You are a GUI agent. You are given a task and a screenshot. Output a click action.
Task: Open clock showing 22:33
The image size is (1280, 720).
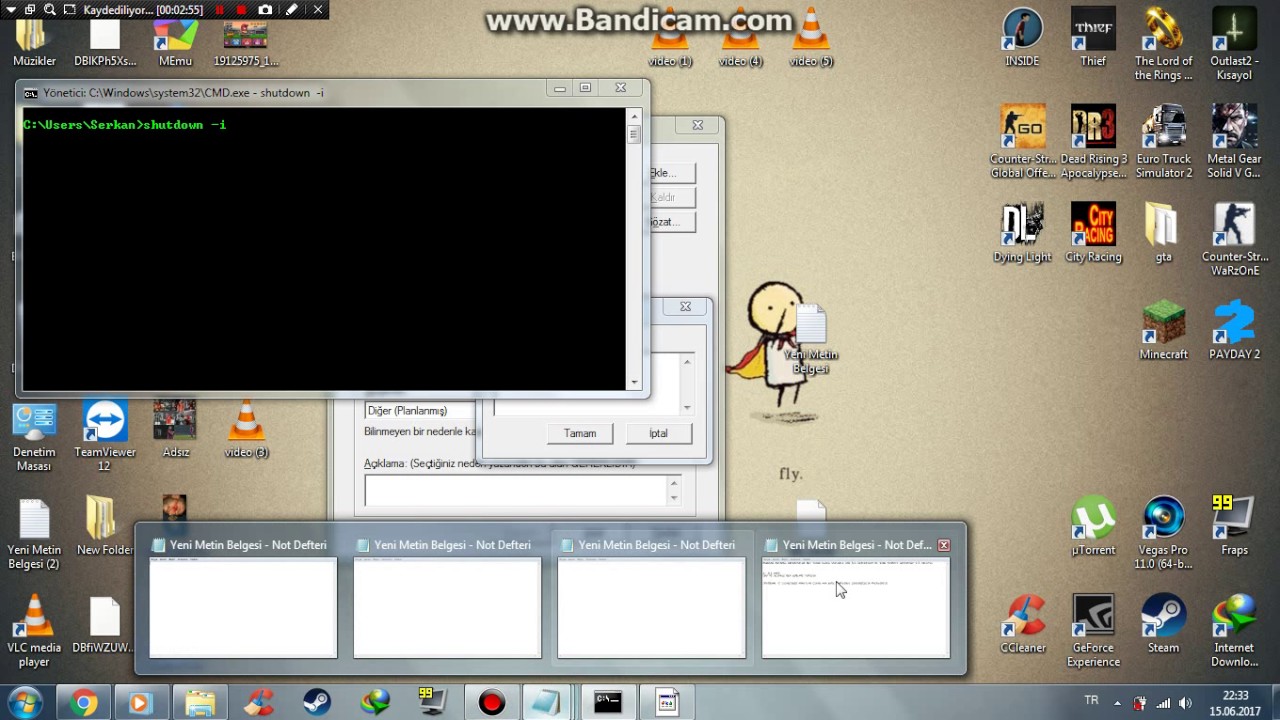point(1235,703)
